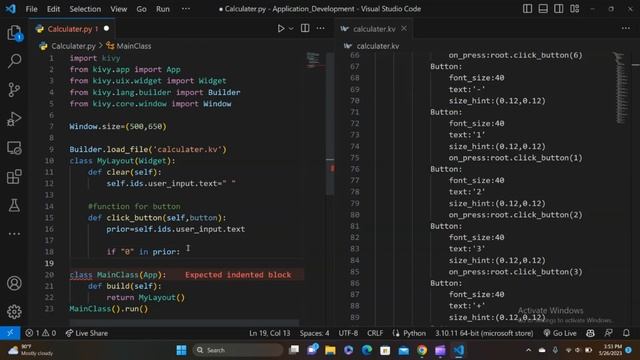The image size is (640, 360).
Task: Open the Copilot status icon
Action: [590, 333]
